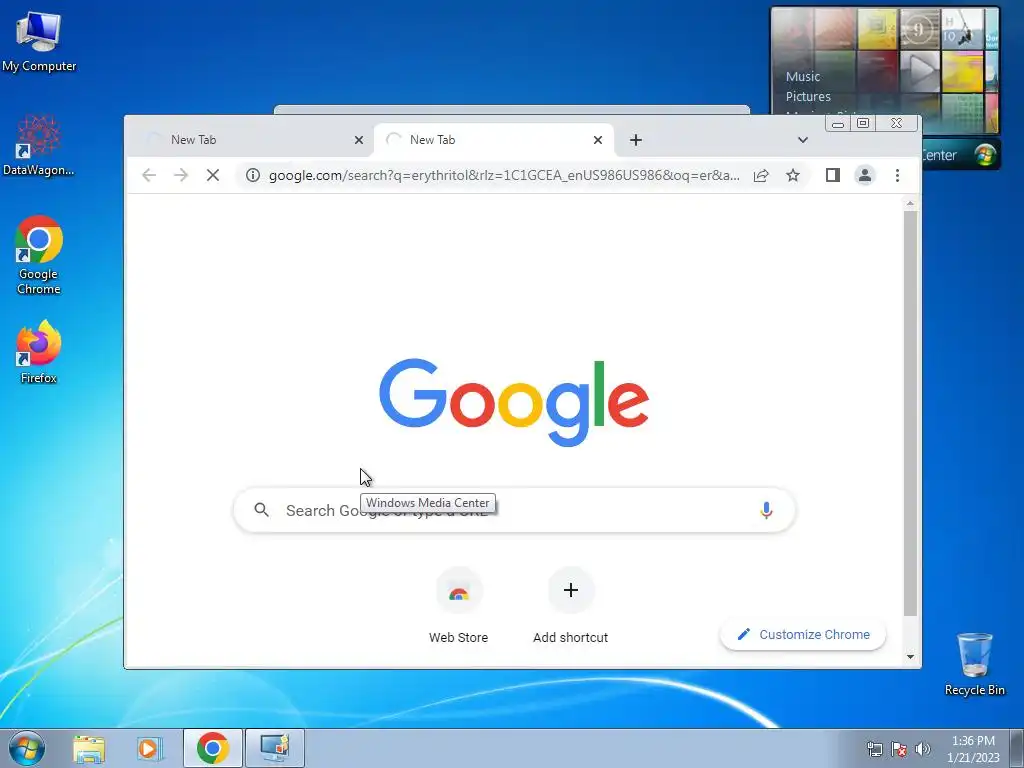The width and height of the screenshot is (1024, 768).
Task: Focus the Google search box
Action: click(514, 510)
